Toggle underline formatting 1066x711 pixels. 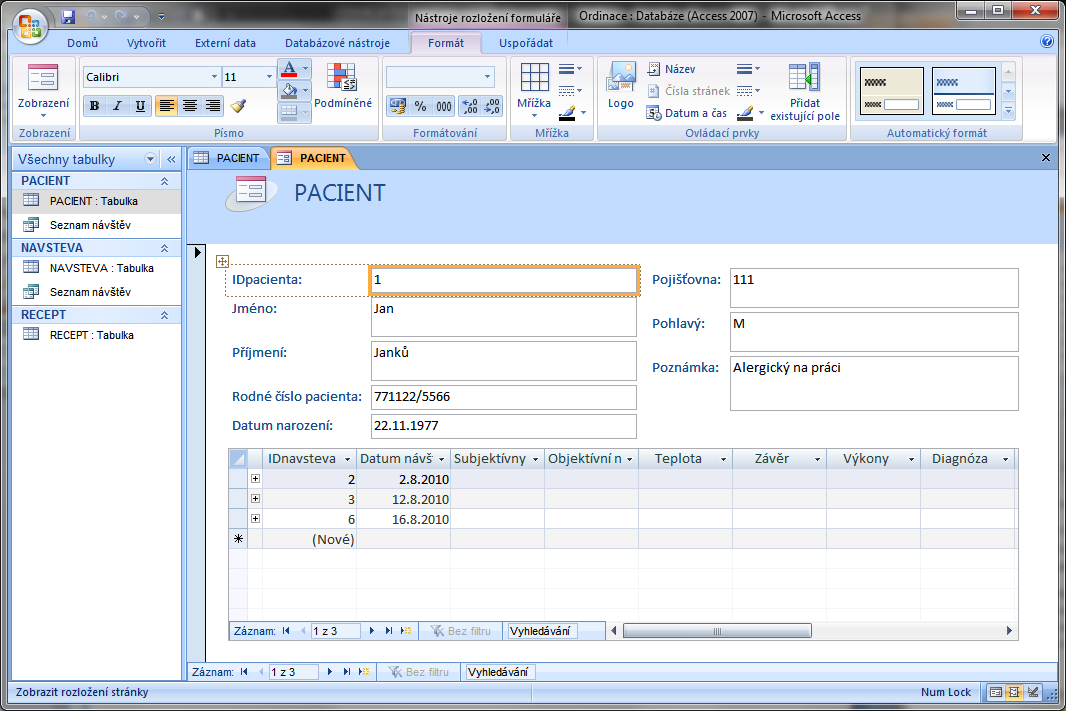[140, 105]
